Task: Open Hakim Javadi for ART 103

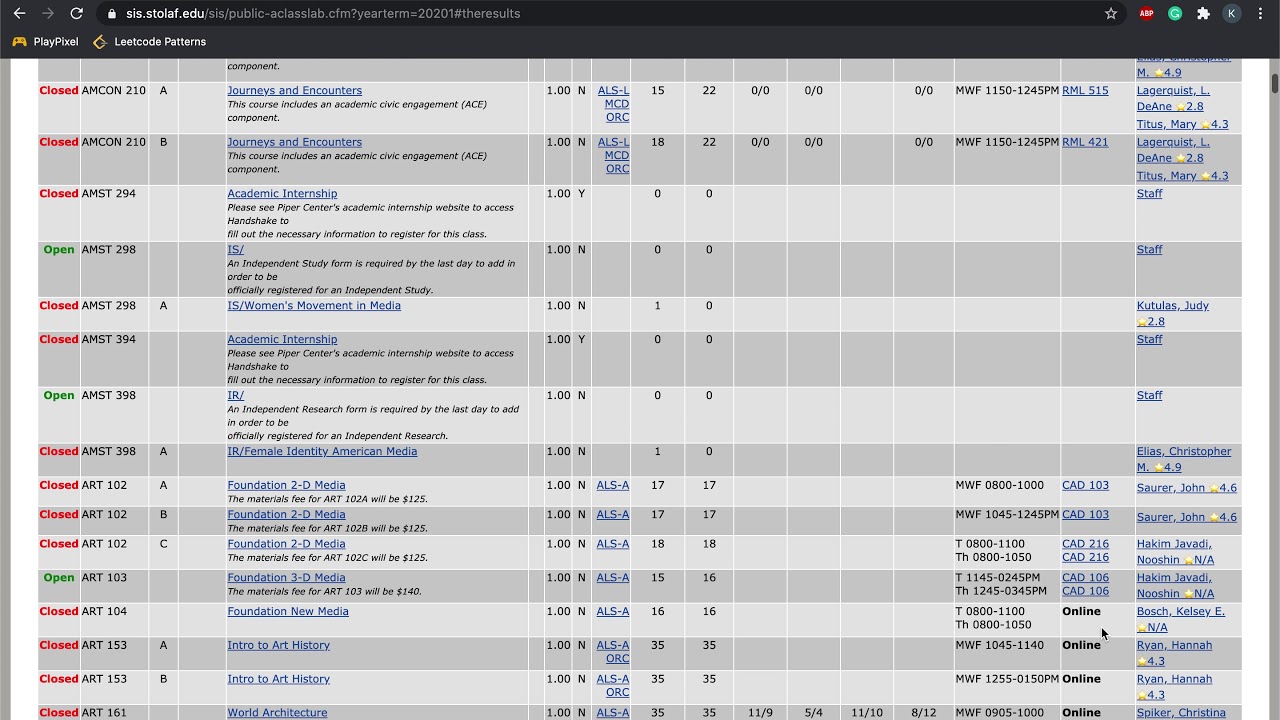Action: click(1174, 586)
